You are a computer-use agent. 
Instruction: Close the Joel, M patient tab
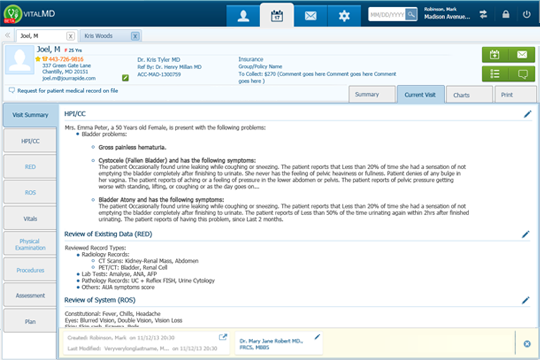point(70,36)
